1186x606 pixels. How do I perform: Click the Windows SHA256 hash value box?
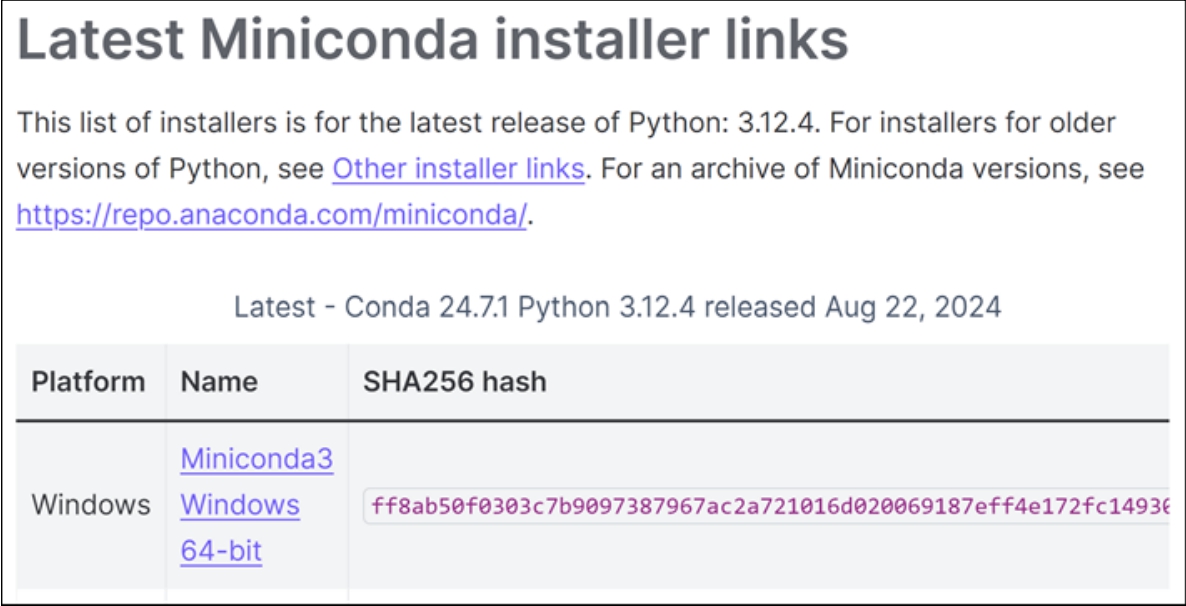[766, 505]
